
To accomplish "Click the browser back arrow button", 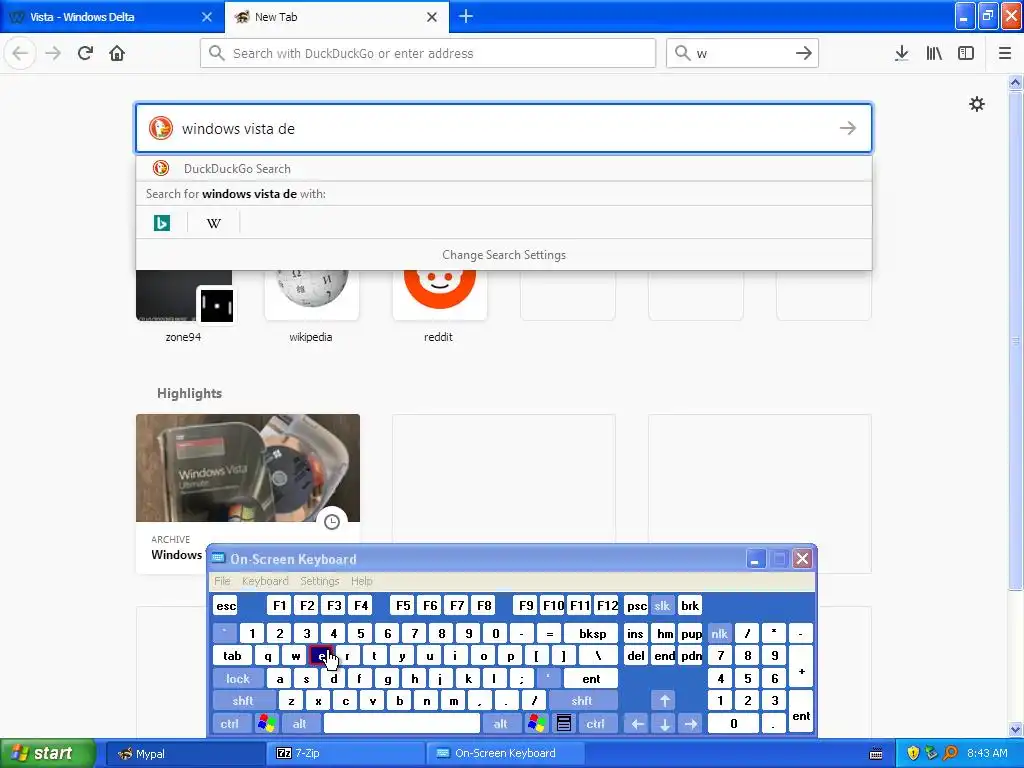I will [20, 53].
